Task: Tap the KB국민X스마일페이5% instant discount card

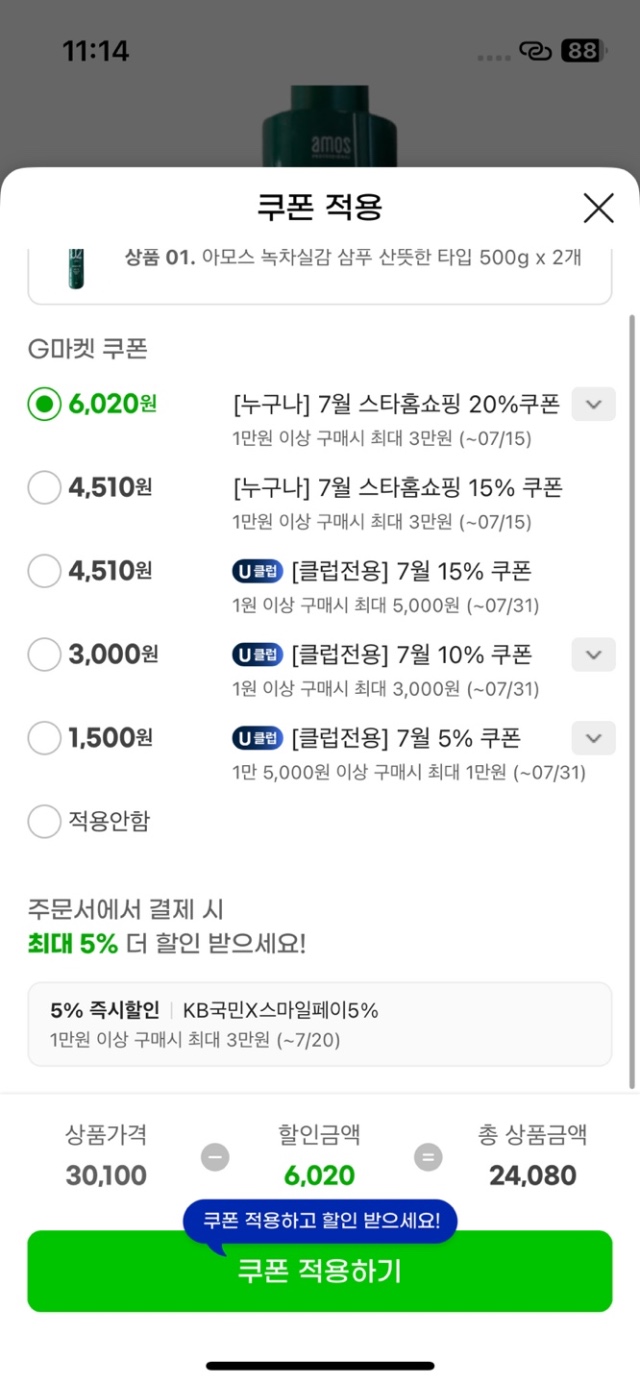Action: (x=319, y=1024)
